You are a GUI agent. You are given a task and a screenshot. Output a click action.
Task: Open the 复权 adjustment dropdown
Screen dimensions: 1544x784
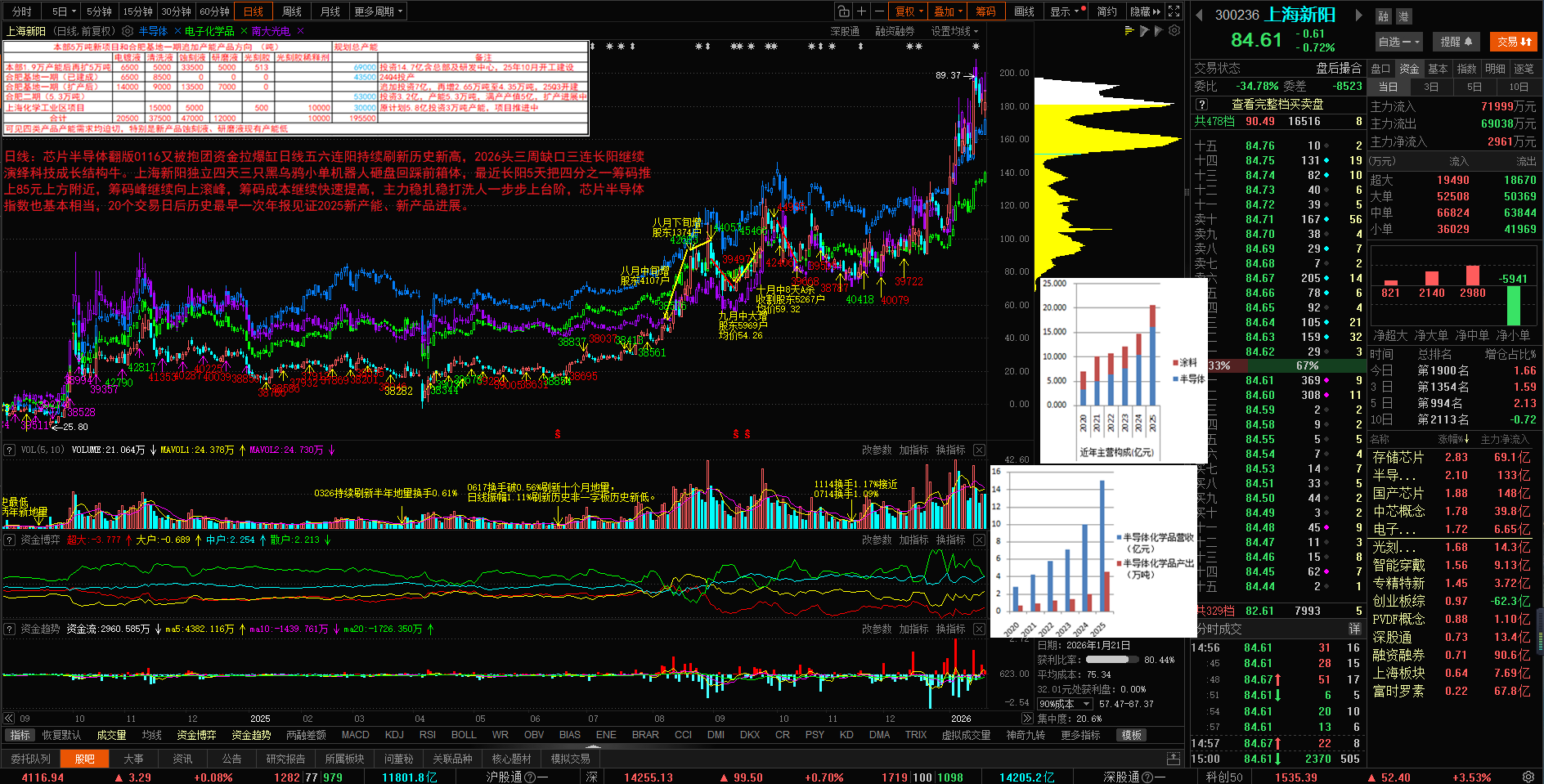(x=909, y=11)
